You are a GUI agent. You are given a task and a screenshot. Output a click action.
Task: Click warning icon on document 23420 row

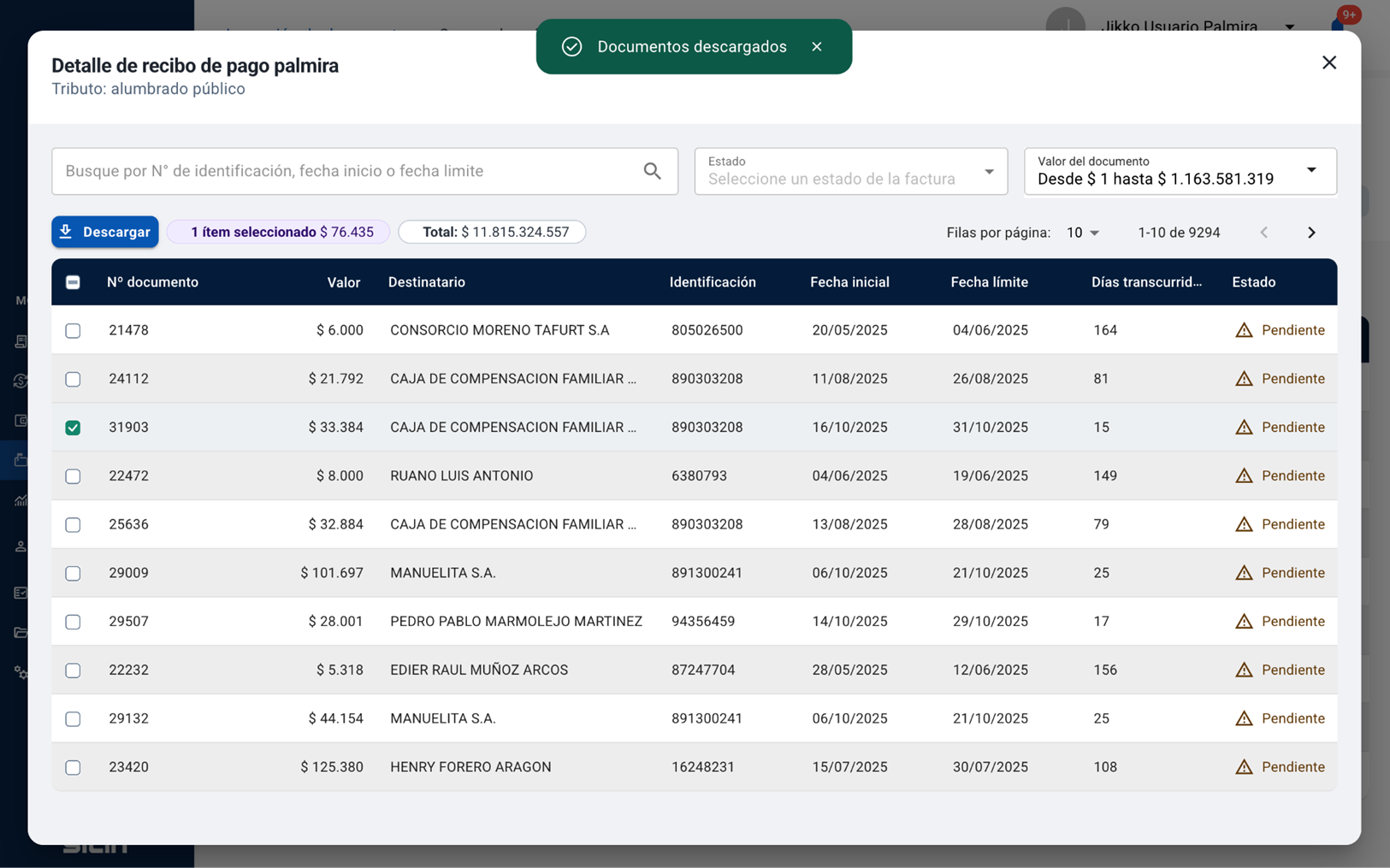[1244, 767]
